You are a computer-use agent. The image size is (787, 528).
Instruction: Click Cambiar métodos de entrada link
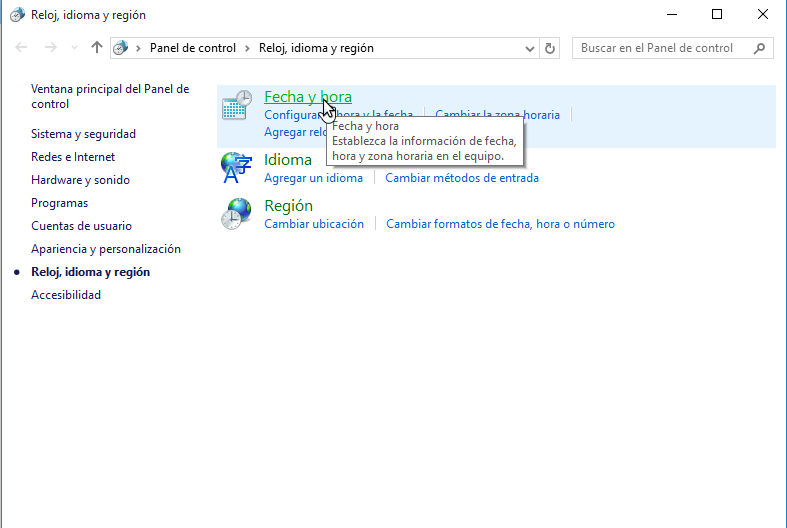point(462,178)
